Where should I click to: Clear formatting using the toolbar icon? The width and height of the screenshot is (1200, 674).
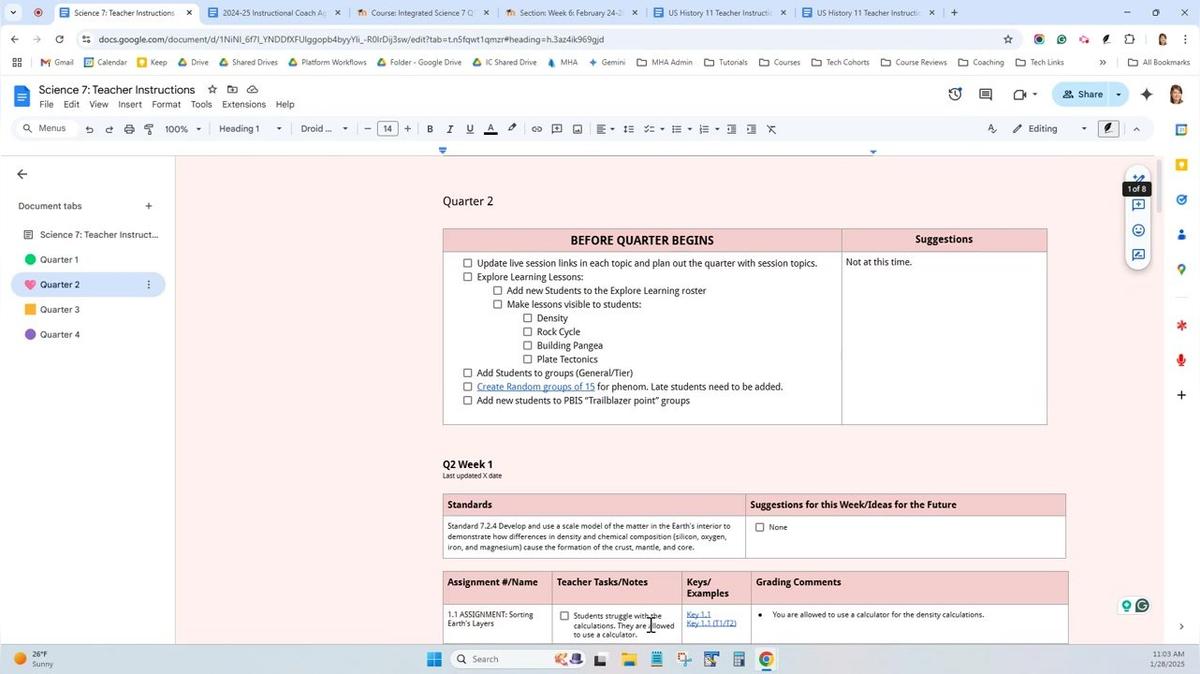point(770,128)
